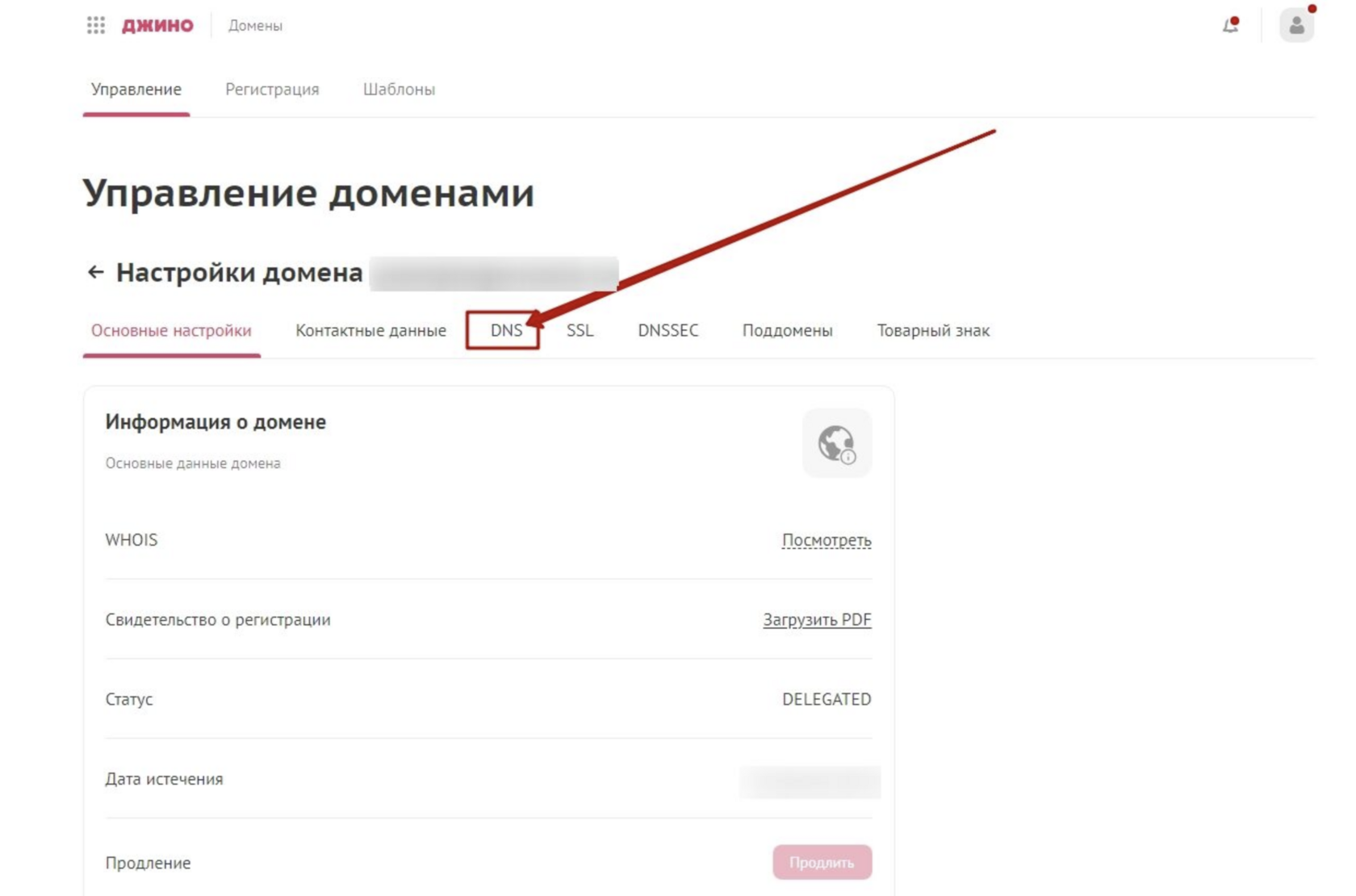
Task: Go back using the arrow beside Настройки домена
Action: coord(95,273)
